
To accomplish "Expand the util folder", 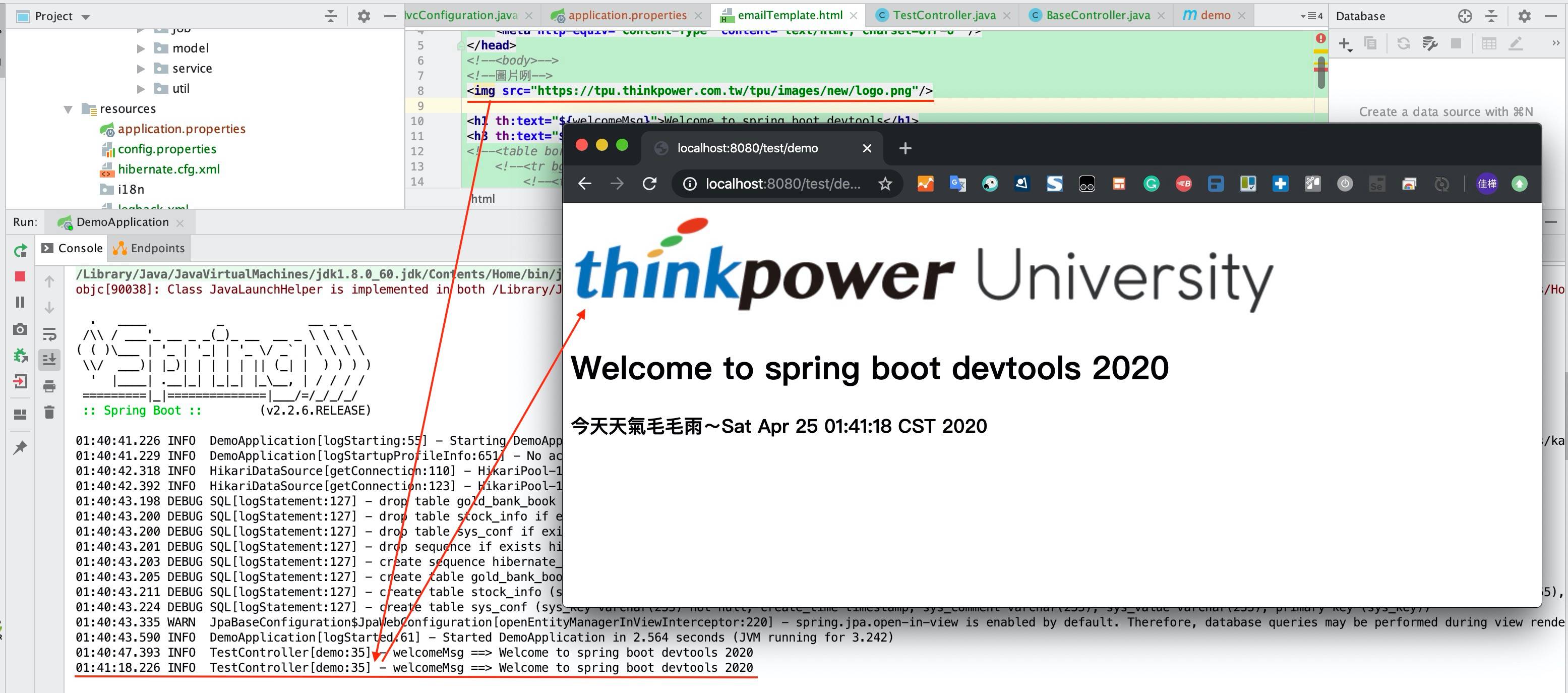I will (x=141, y=89).
